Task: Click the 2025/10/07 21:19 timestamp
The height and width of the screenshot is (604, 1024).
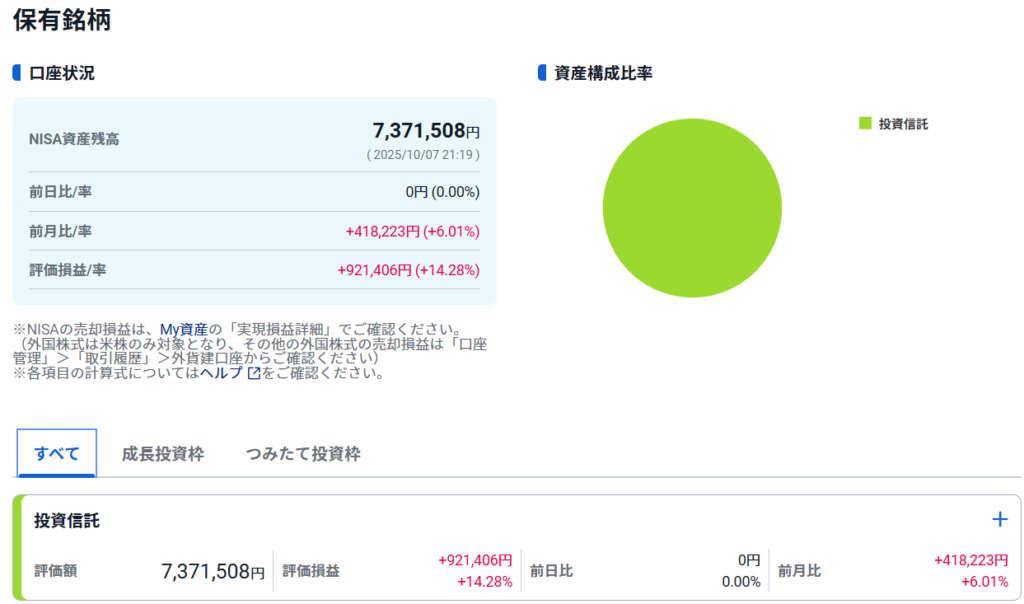Action: click(424, 155)
